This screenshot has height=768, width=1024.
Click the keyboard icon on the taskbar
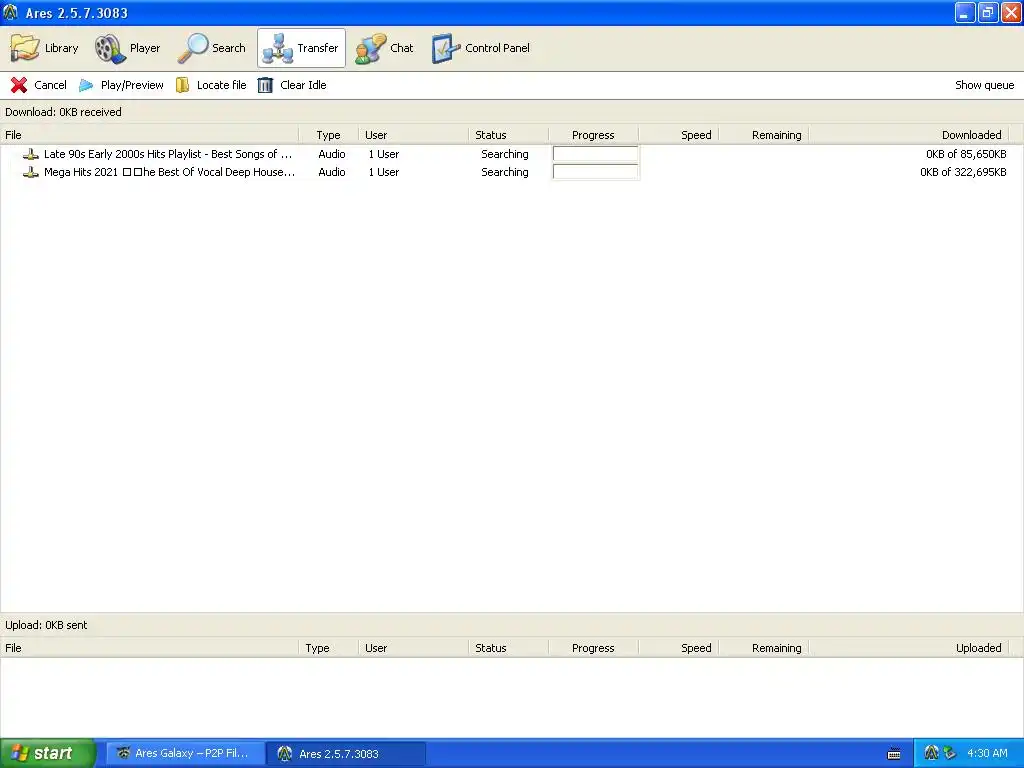click(x=894, y=754)
